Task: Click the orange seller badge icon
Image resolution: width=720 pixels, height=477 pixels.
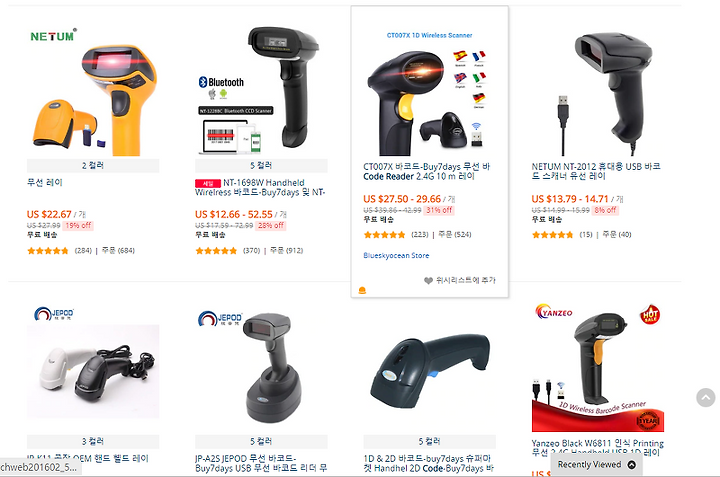Action: click(362, 290)
